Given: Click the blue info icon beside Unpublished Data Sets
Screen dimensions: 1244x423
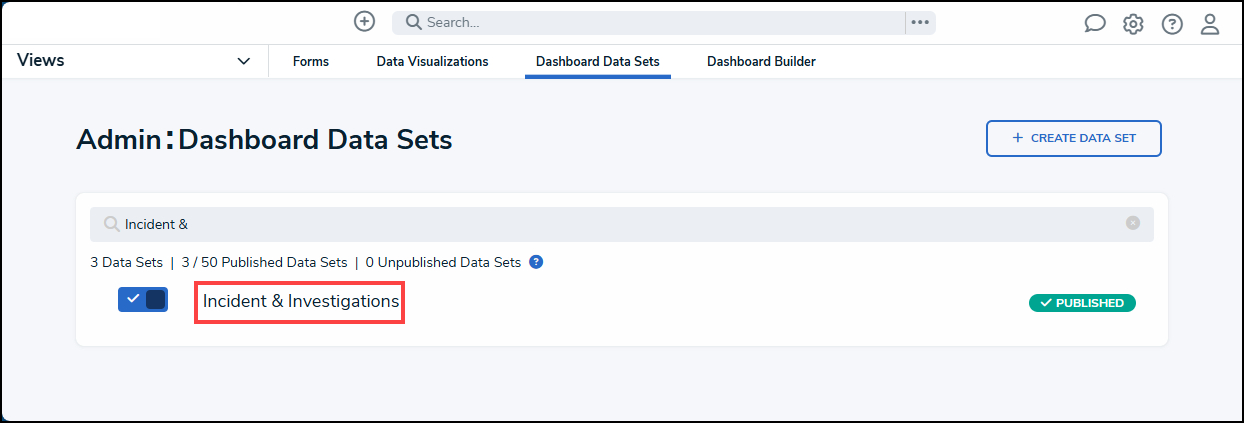Looking at the screenshot, I should pos(536,262).
